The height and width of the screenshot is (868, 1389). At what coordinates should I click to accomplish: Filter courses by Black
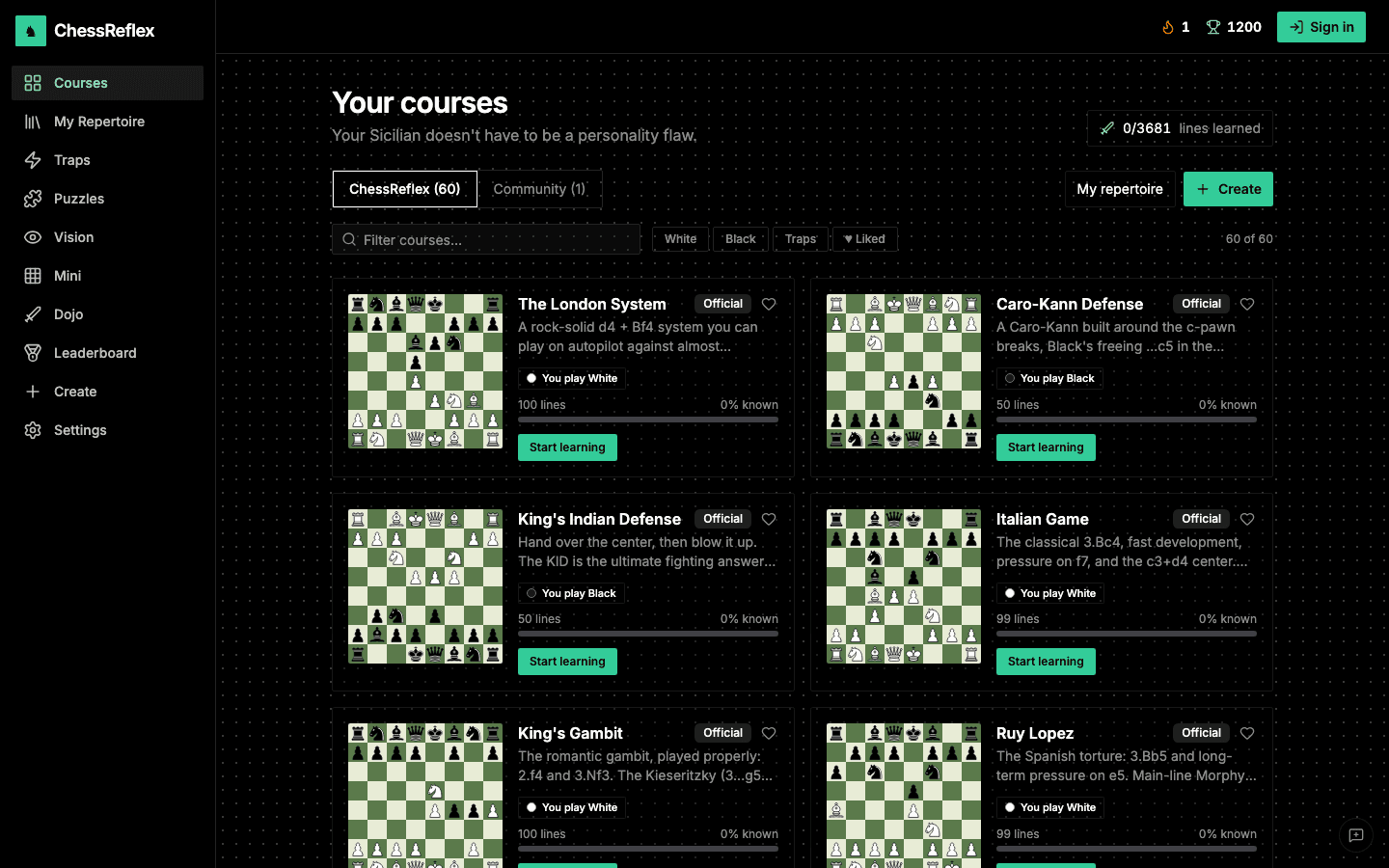pos(741,239)
